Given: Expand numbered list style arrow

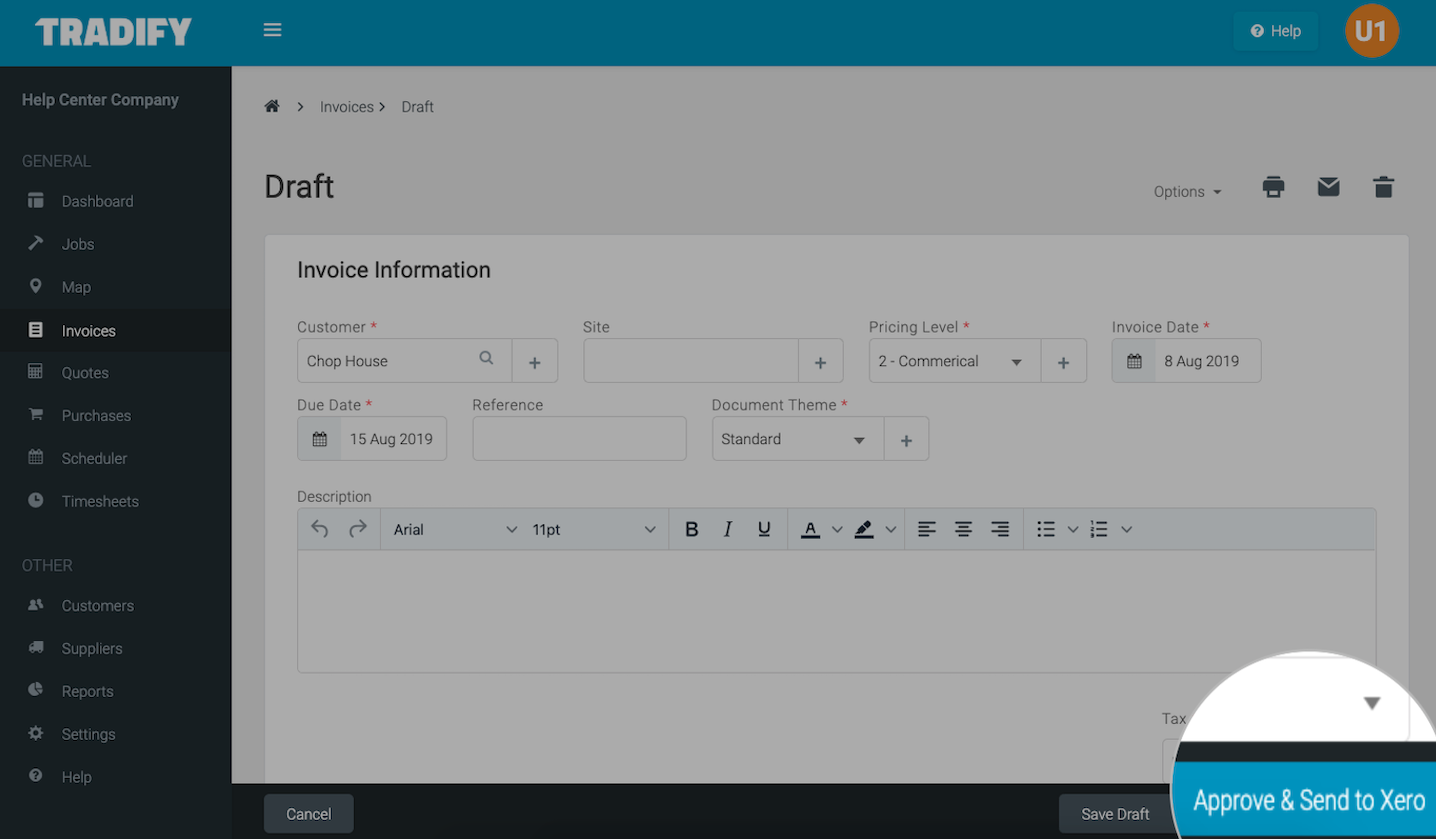Looking at the screenshot, I should click(1126, 529).
